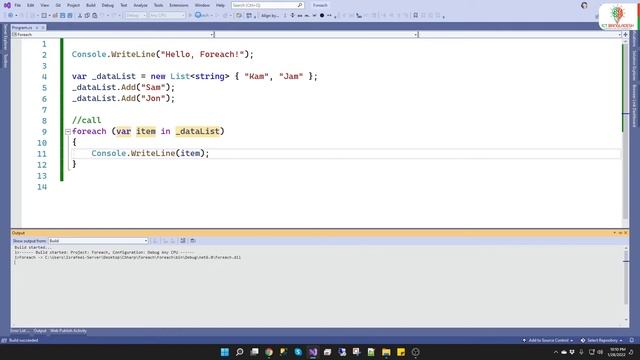Click the Visual Studio taskbar icon

(313, 352)
